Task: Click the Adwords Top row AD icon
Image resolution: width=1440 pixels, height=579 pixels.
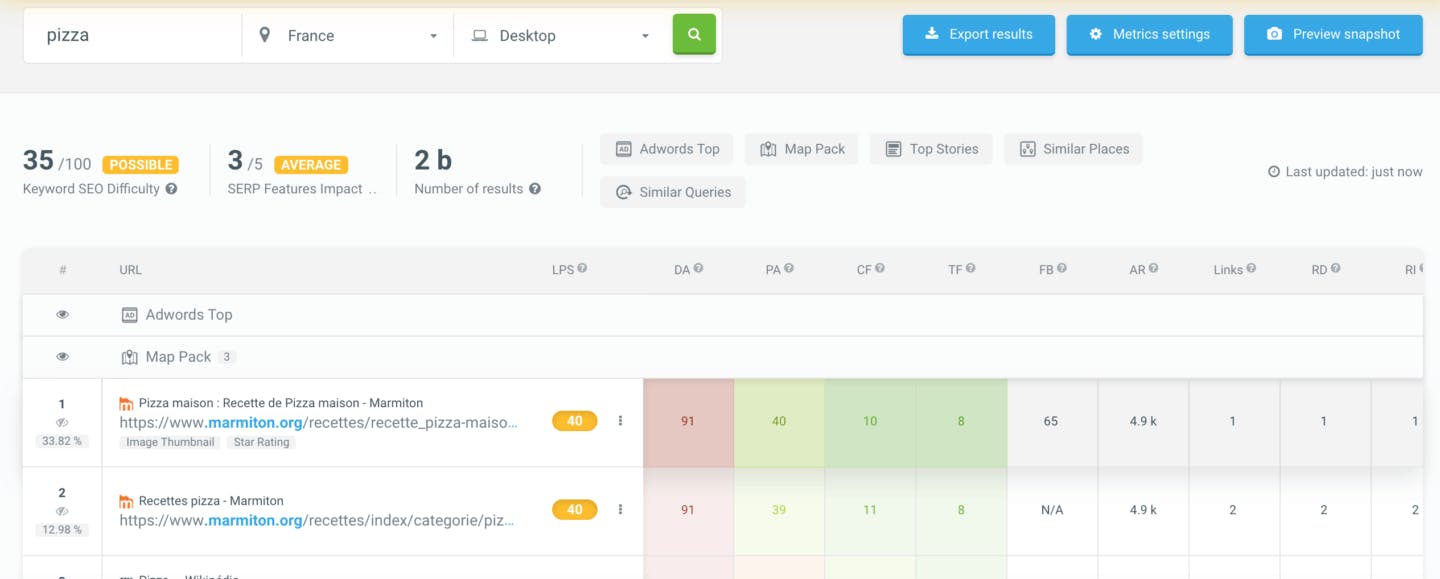Action: [129, 315]
